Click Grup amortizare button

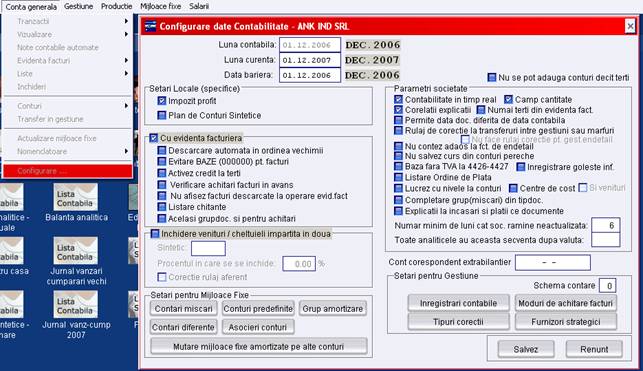(333, 309)
